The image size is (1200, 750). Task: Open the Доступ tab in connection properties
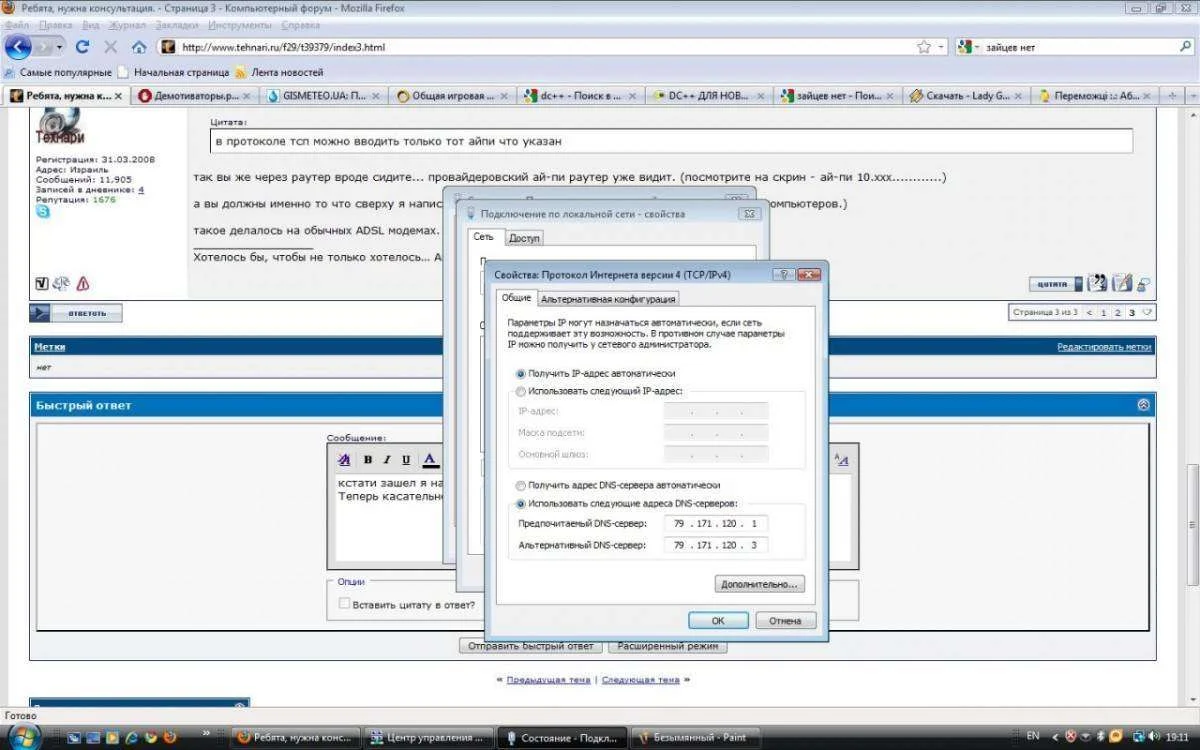[524, 238]
